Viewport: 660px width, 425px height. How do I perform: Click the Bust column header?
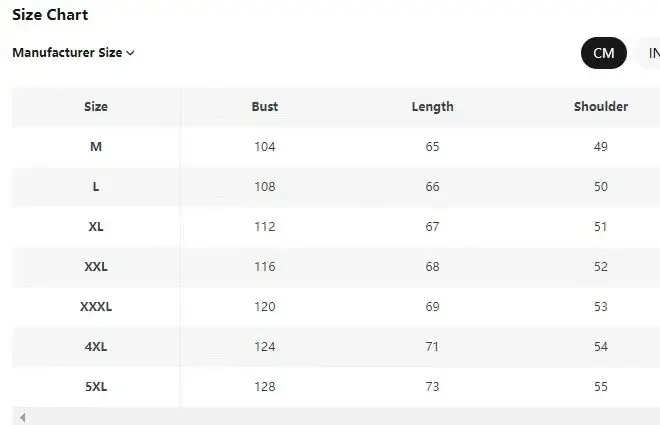click(x=265, y=107)
